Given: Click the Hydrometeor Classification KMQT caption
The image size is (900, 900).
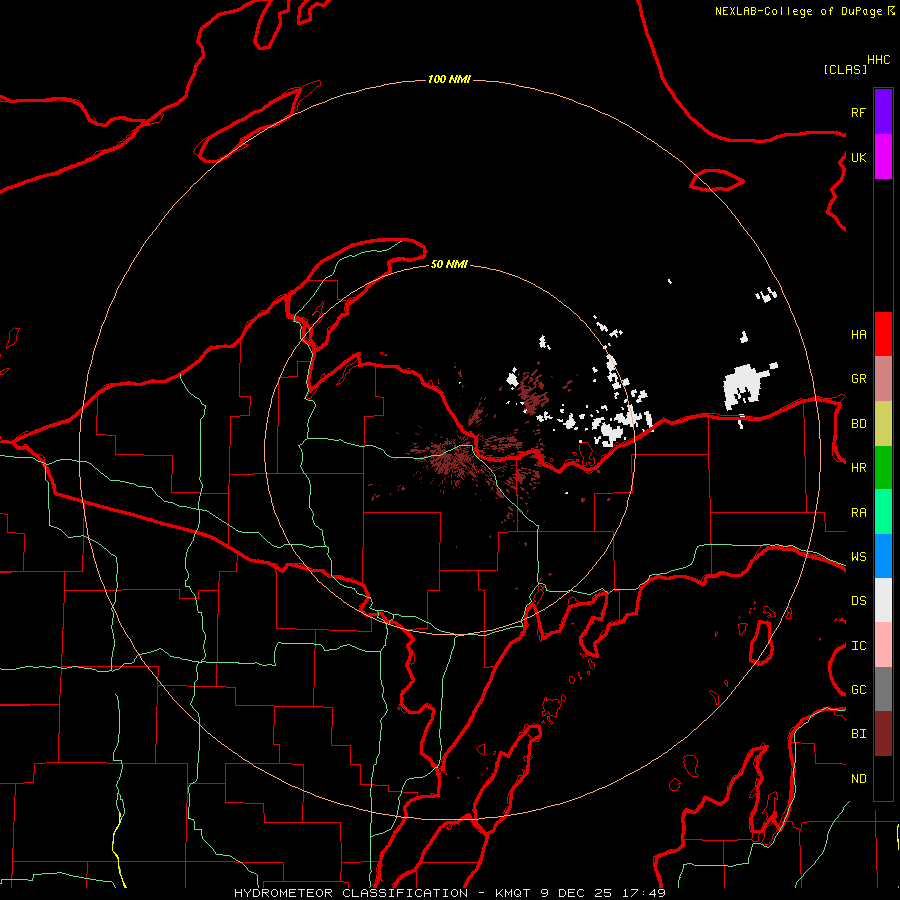Looking at the screenshot, I should pos(450,893).
